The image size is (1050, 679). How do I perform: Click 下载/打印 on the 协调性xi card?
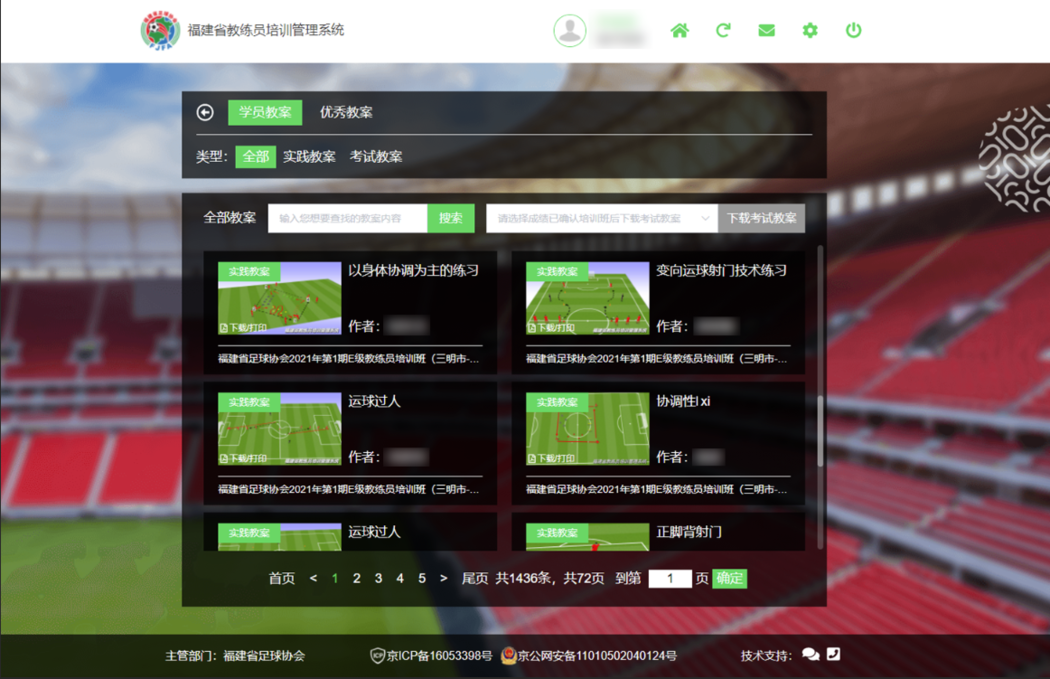point(551,458)
